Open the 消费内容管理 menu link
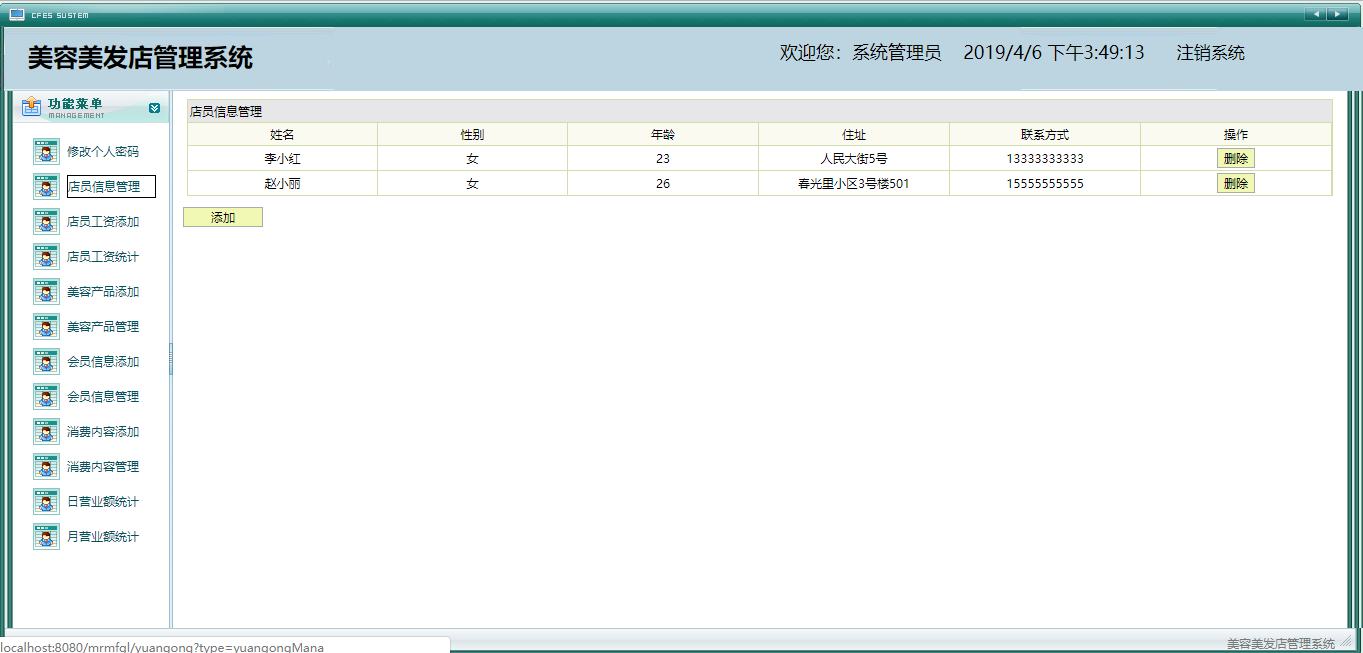The image size is (1363, 653). (x=103, y=467)
